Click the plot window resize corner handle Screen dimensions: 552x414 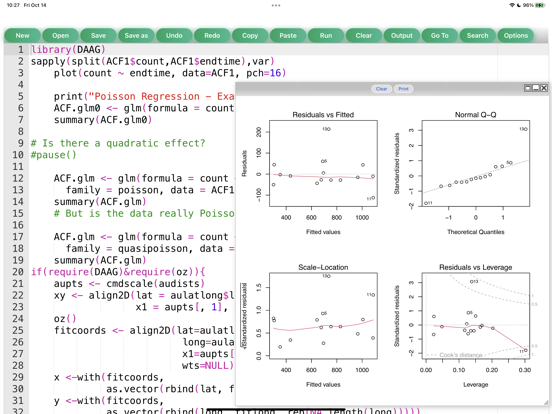546,402
